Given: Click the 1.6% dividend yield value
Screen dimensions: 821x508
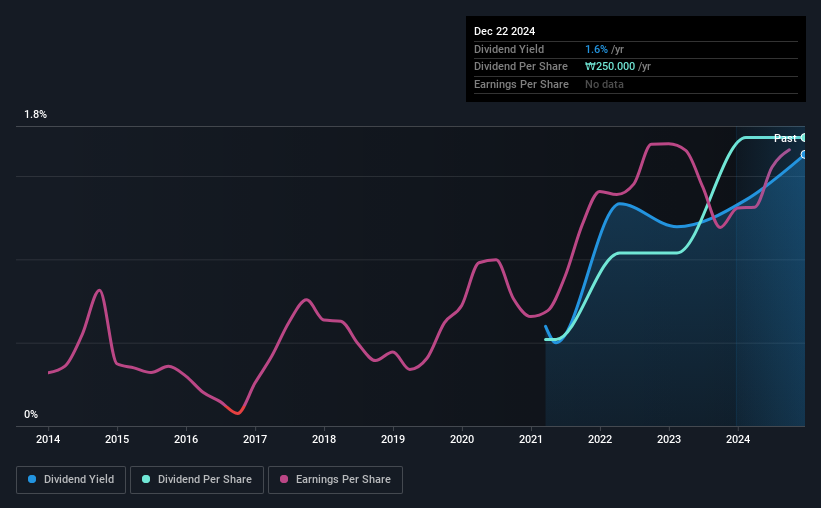Looking at the screenshot, I should pos(596,49).
